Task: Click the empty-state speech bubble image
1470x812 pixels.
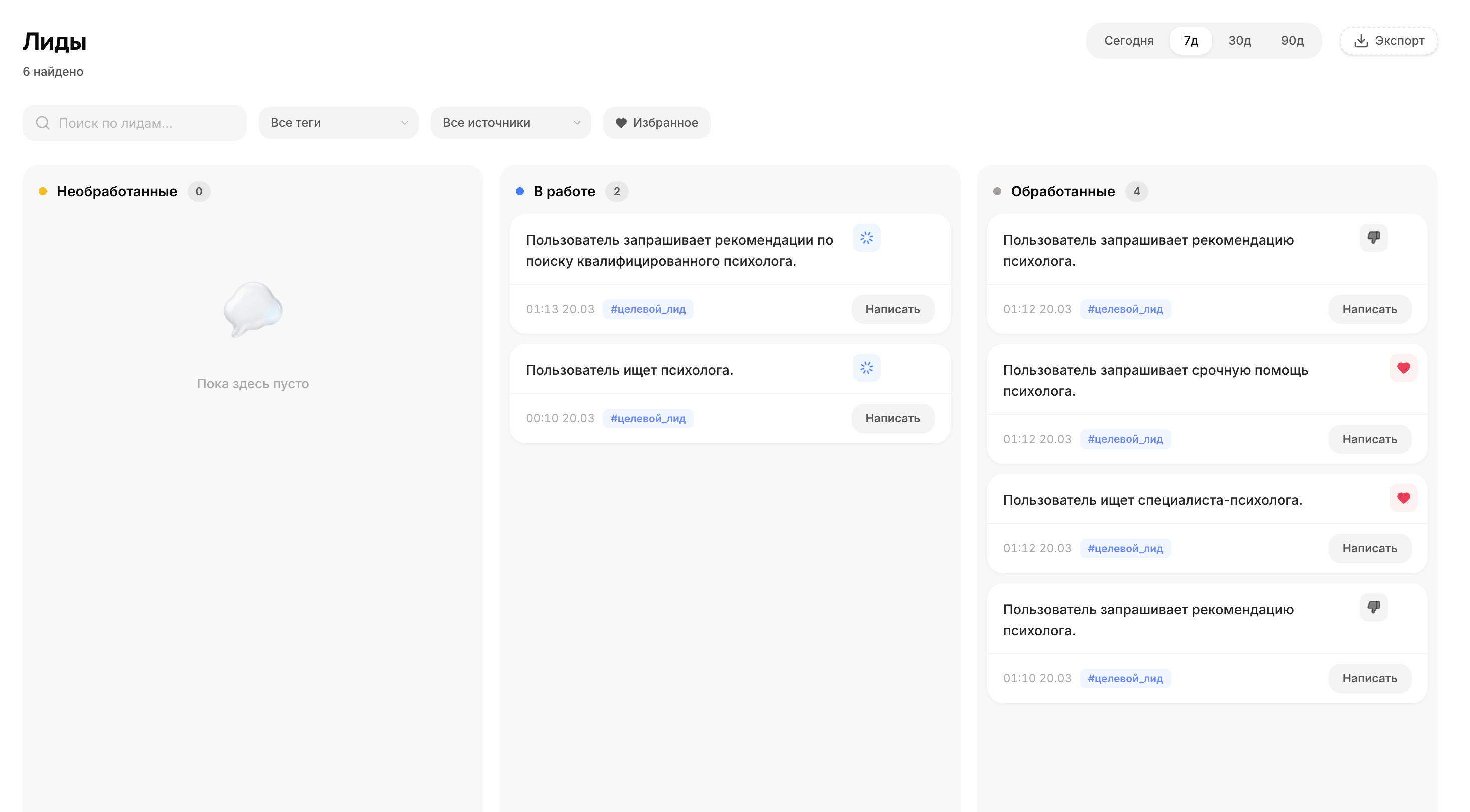Action: [x=253, y=309]
